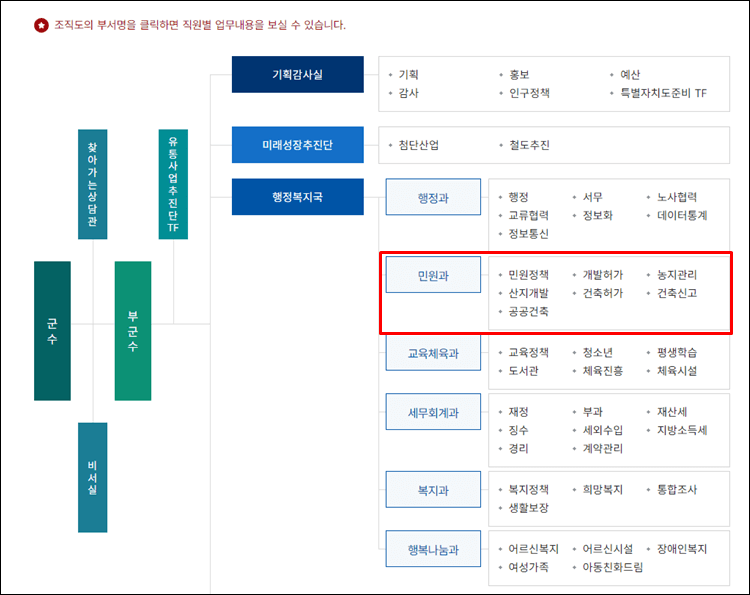Click the 세무회계과 department link

point(433,412)
